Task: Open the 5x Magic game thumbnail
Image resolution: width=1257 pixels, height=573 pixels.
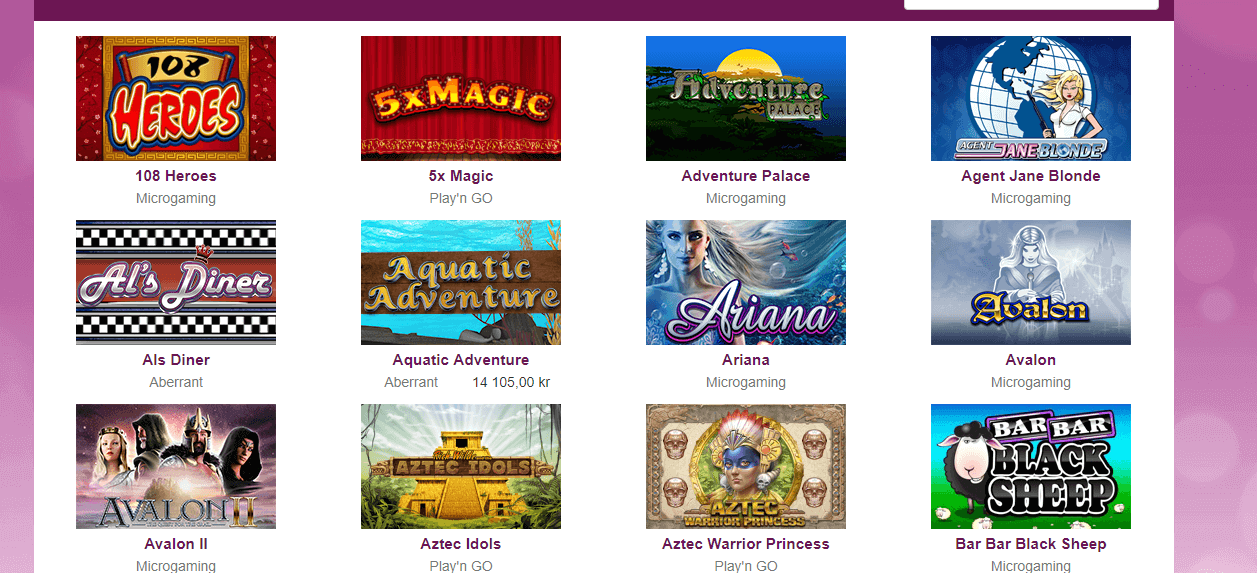Action: click(461, 98)
